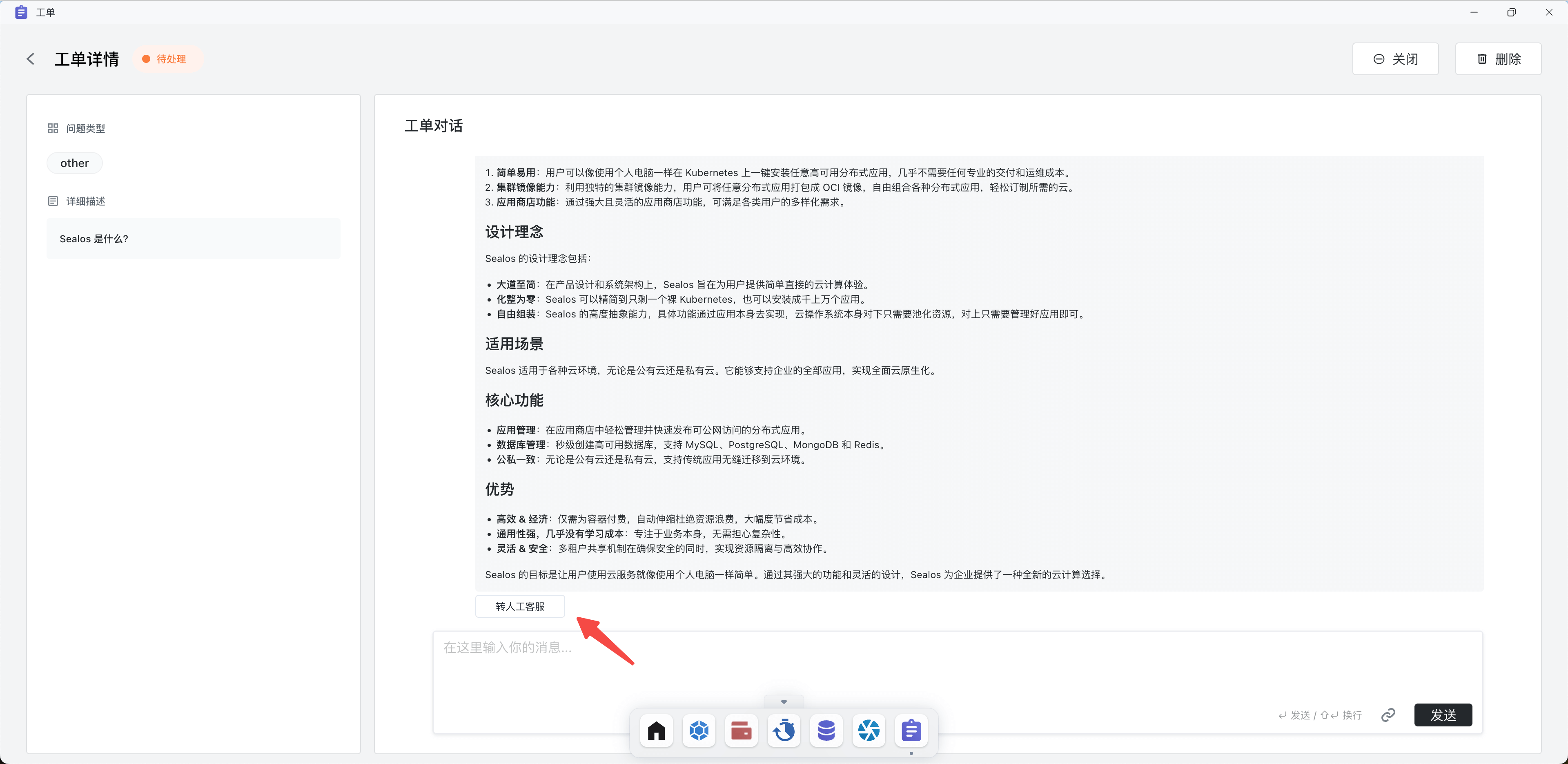Click the 'Sealos 是什么?' description text
1568x764 pixels.
point(94,239)
